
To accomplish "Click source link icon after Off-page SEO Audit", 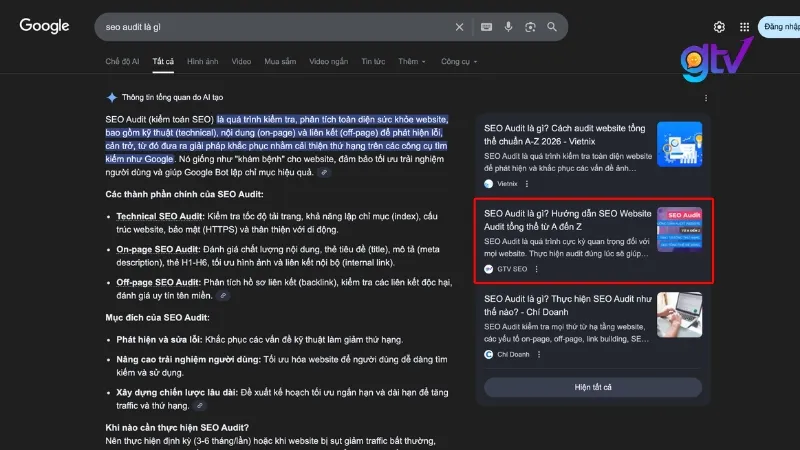I will pos(223,295).
